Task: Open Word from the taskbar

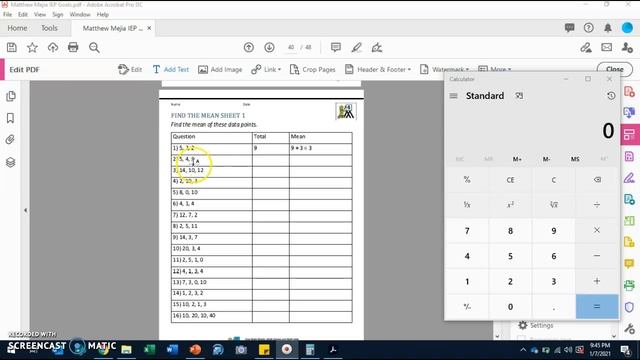Action: tap(172, 350)
